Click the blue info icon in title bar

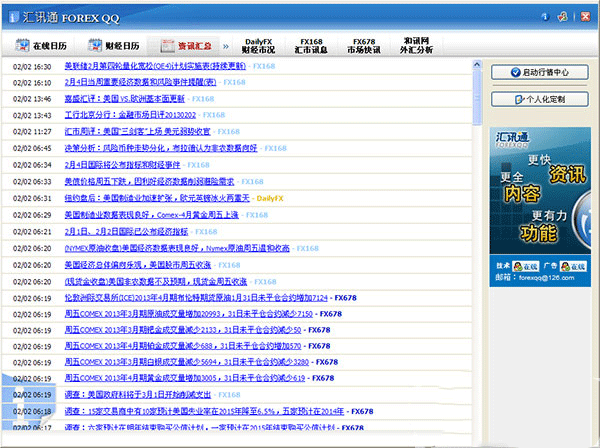tap(545, 17)
